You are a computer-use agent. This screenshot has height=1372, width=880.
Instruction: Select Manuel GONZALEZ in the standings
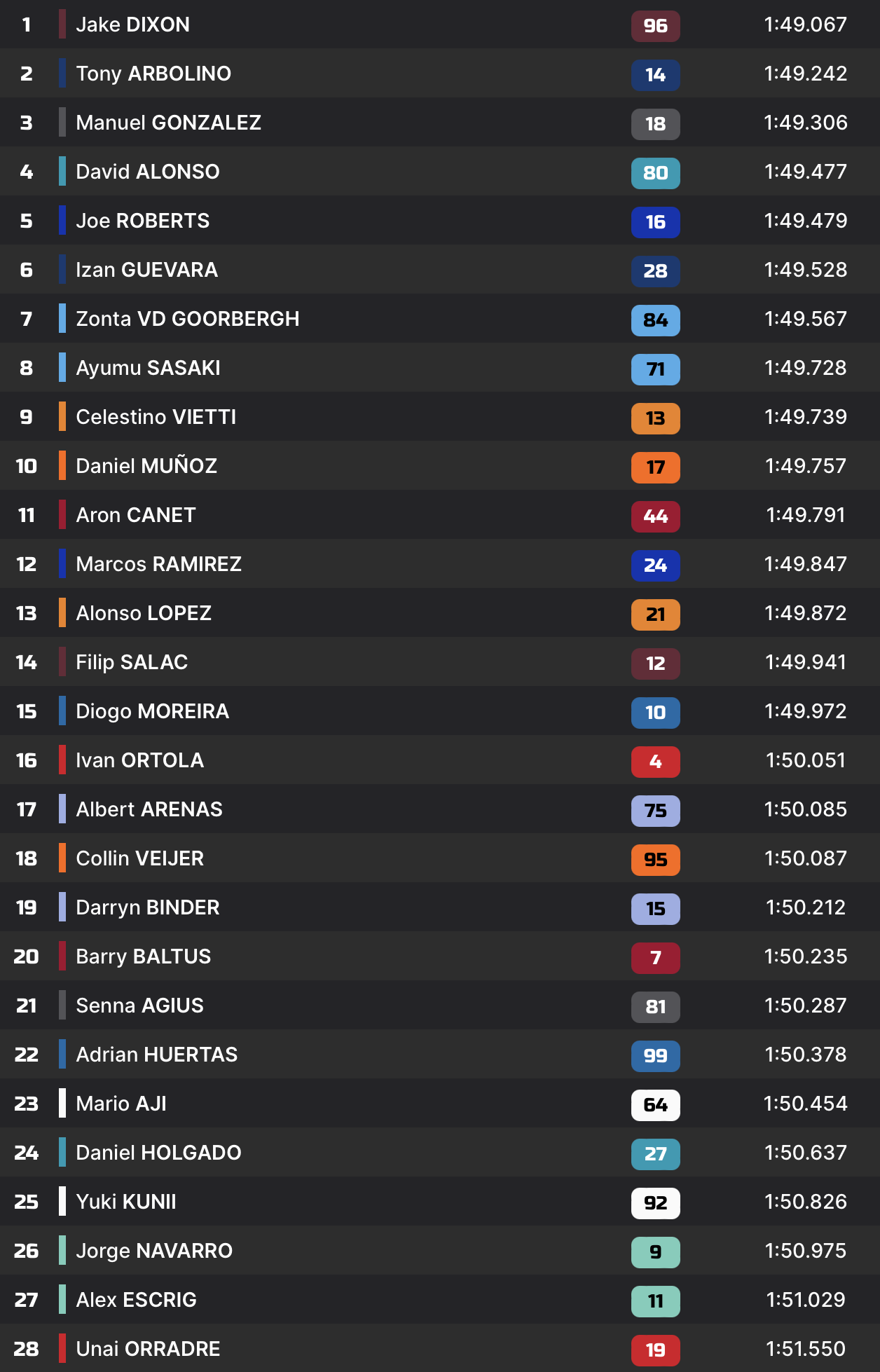click(x=168, y=123)
